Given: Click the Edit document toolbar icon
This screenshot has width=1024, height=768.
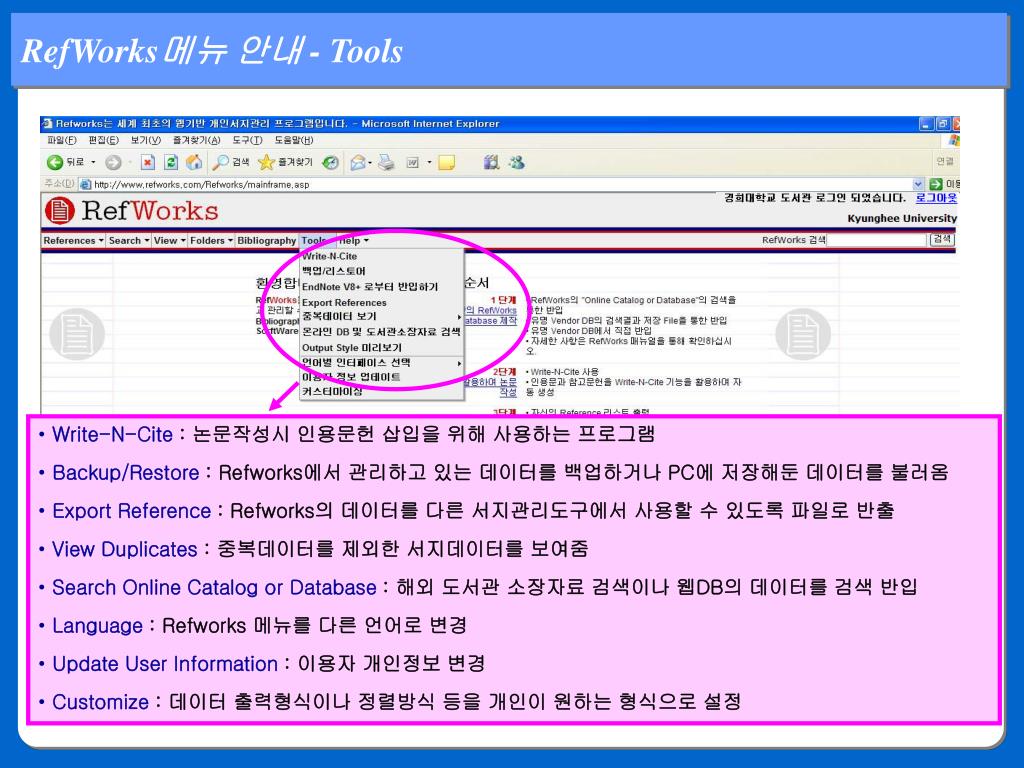Looking at the screenshot, I should tap(413, 163).
